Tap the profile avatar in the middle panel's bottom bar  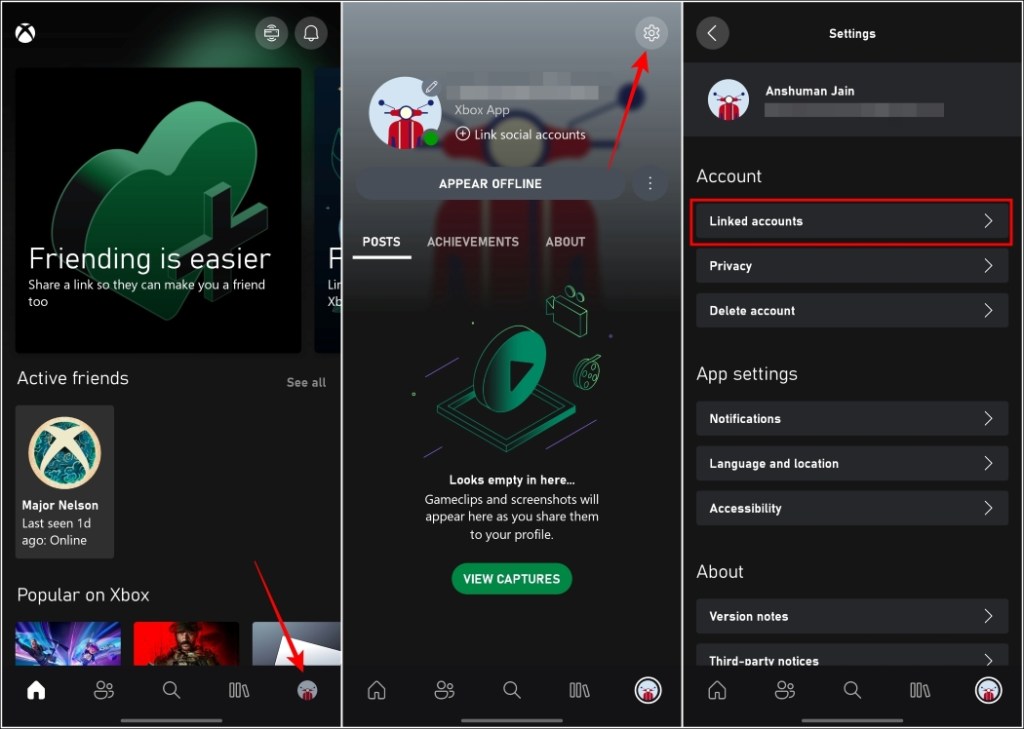[648, 690]
